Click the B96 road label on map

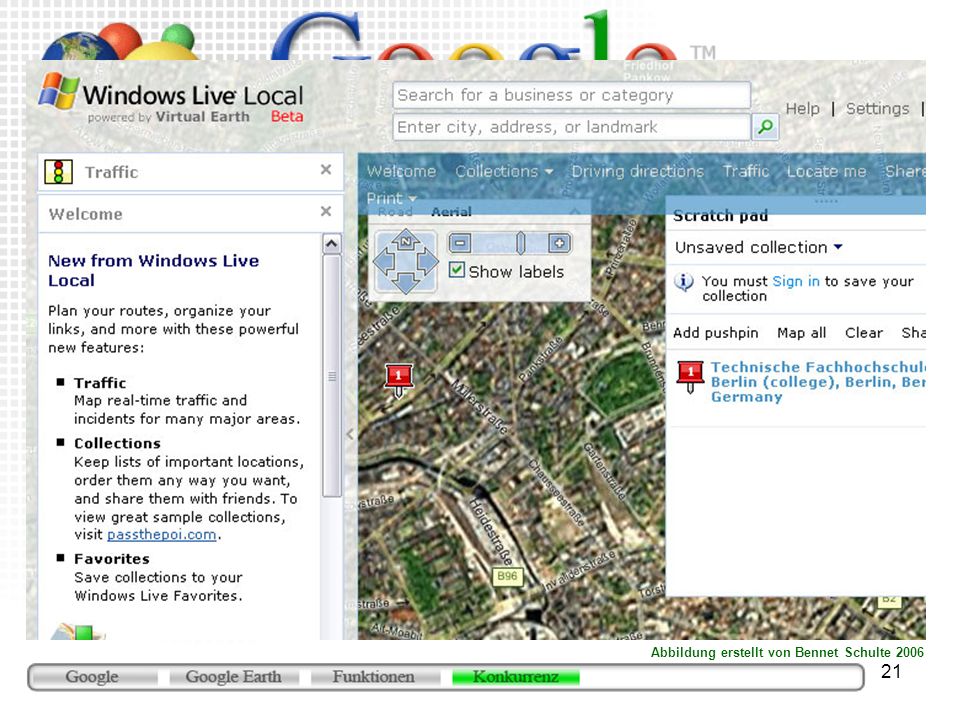click(x=507, y=576)
